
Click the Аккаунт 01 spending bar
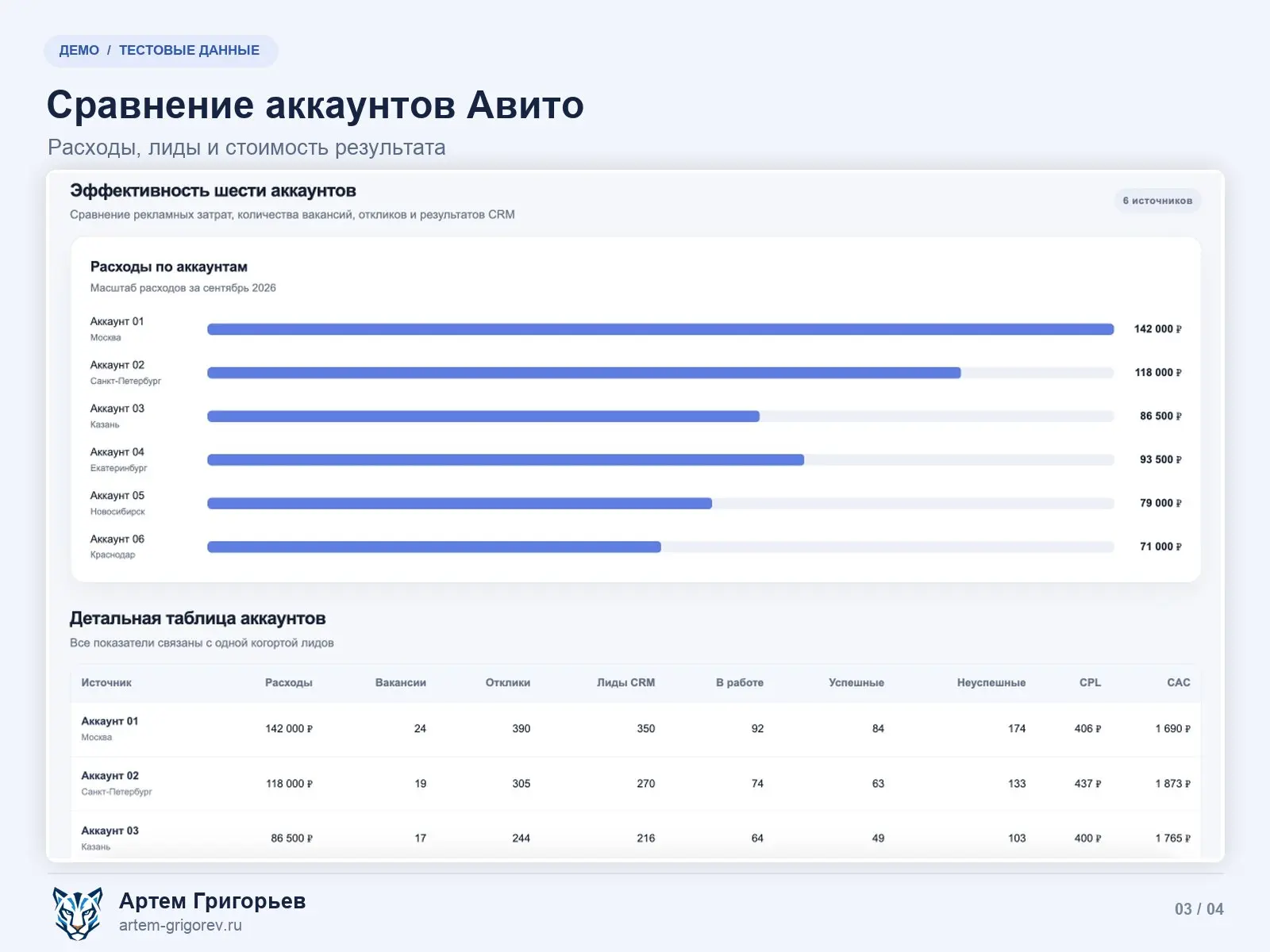(660, 329)
